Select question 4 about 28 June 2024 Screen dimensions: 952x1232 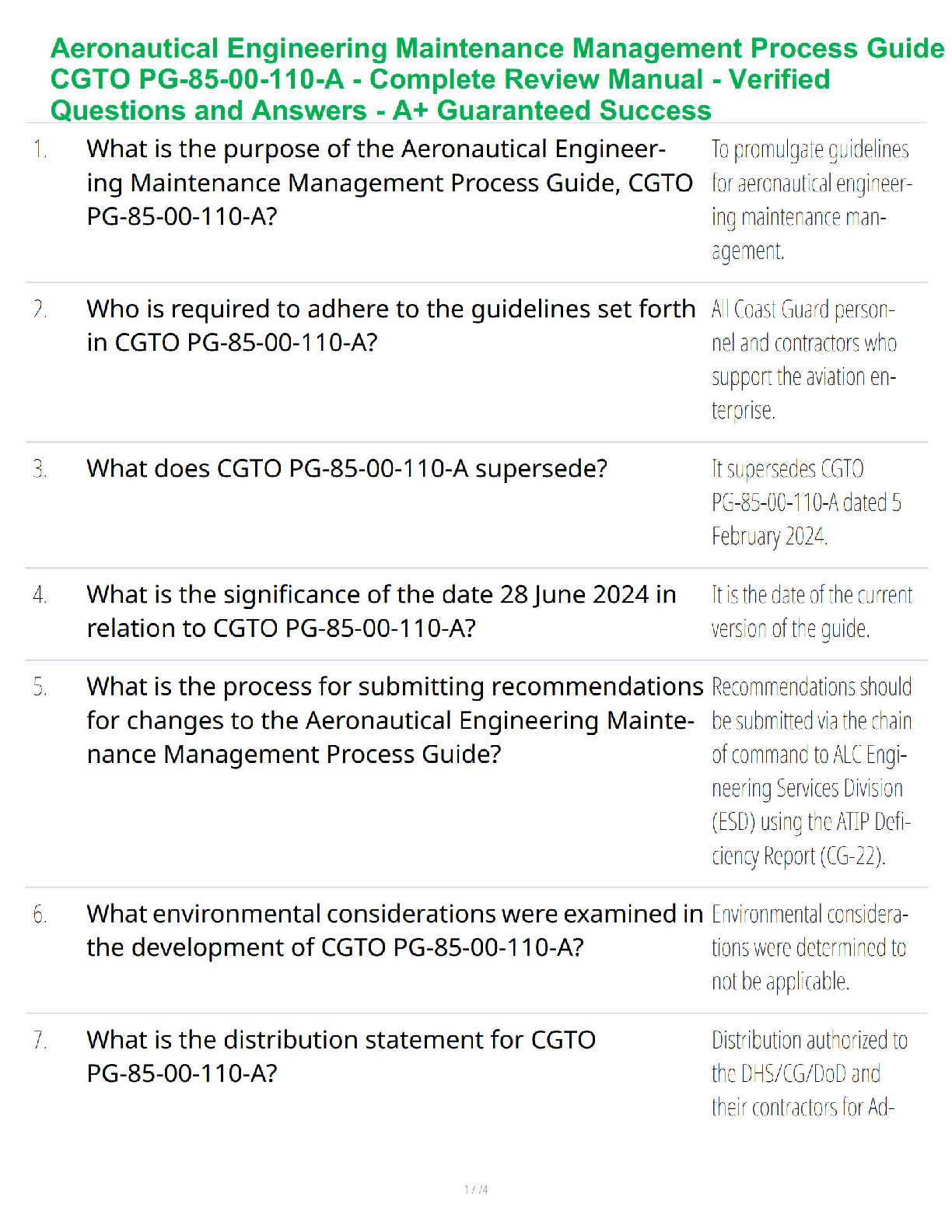tap(381, 611)
